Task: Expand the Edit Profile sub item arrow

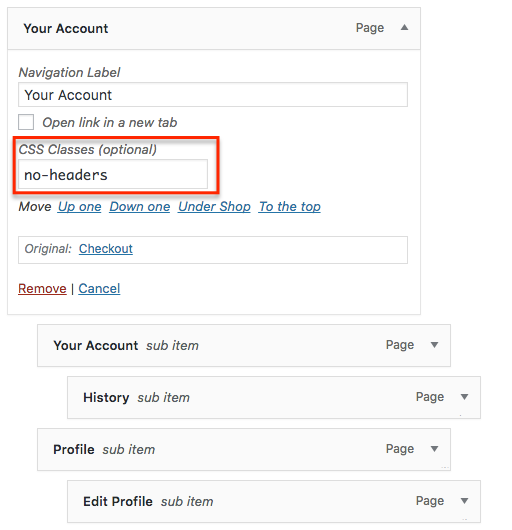Action: [464, 501]
